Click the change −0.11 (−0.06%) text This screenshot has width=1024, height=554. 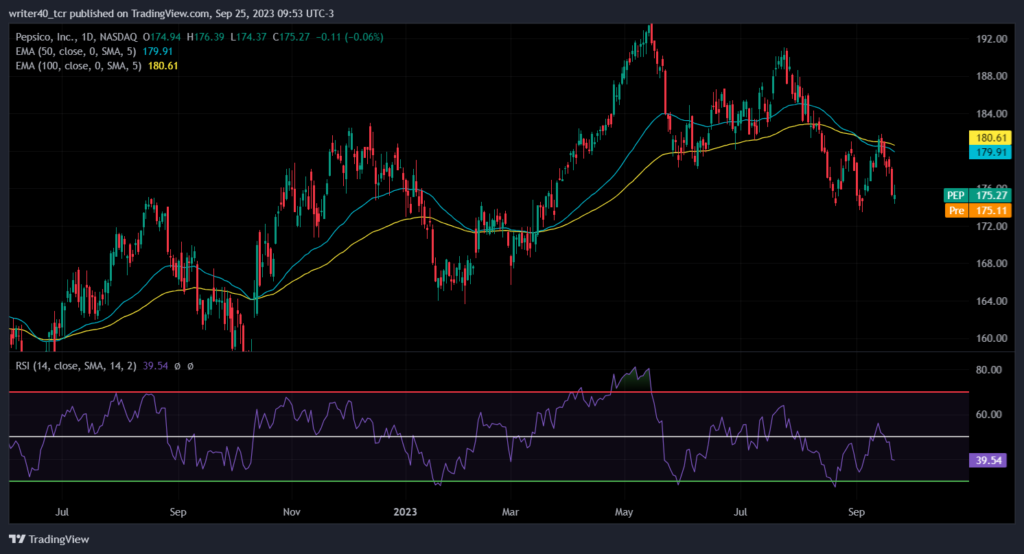pyautogui.click(x=349, y=37)
